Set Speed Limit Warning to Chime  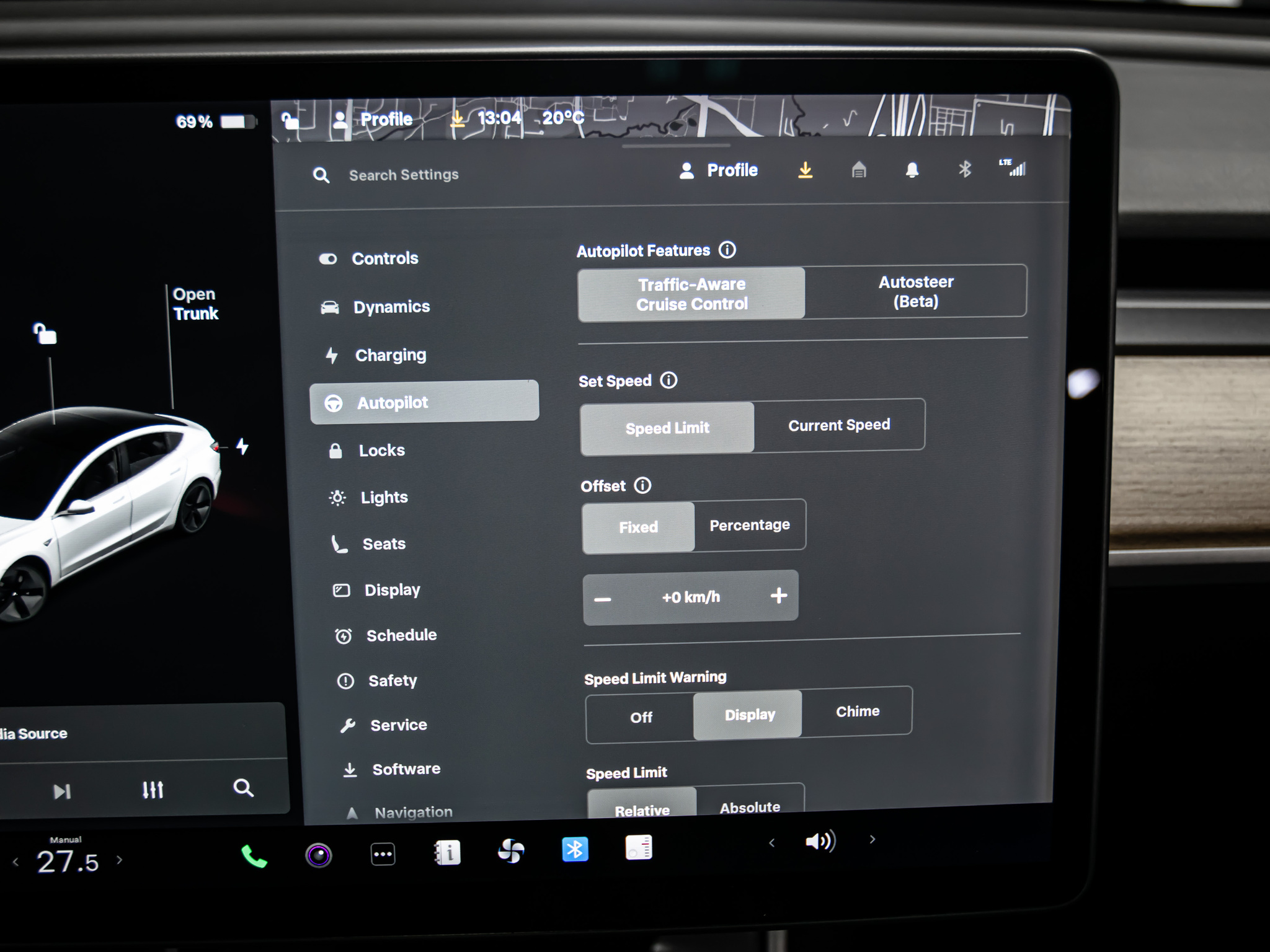tap(857, 712)
